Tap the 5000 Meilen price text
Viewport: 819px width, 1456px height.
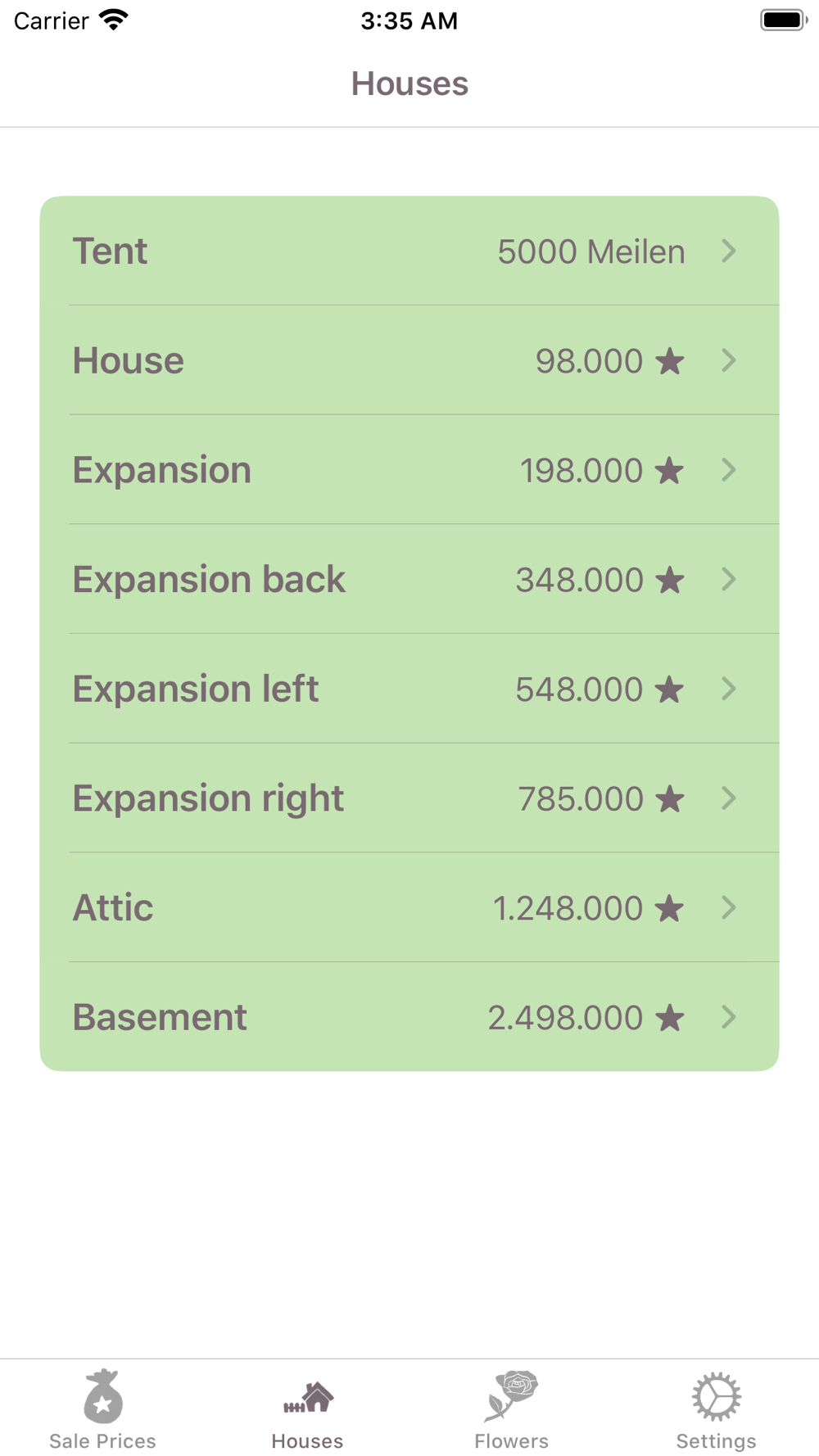pyautogui.click(x=591, y=252)
